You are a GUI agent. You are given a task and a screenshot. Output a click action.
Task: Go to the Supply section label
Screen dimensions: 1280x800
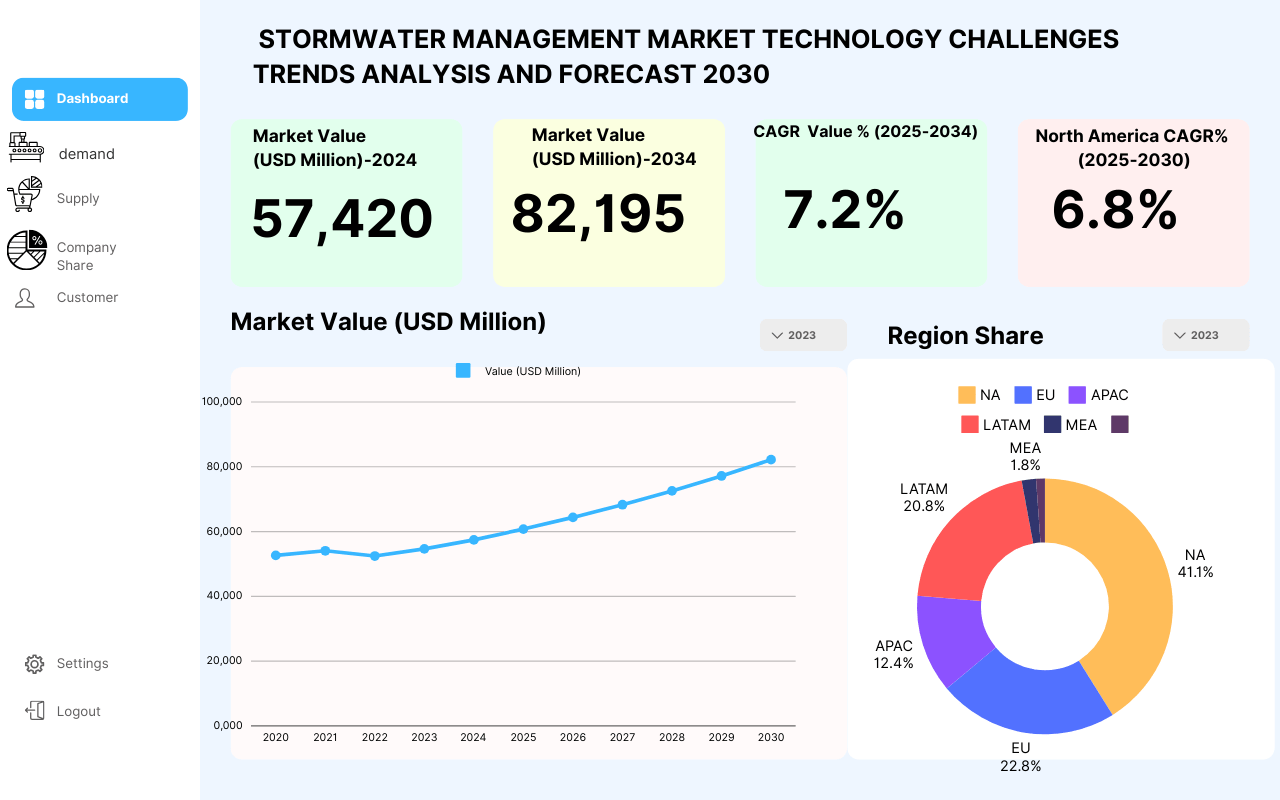point(78,198)
